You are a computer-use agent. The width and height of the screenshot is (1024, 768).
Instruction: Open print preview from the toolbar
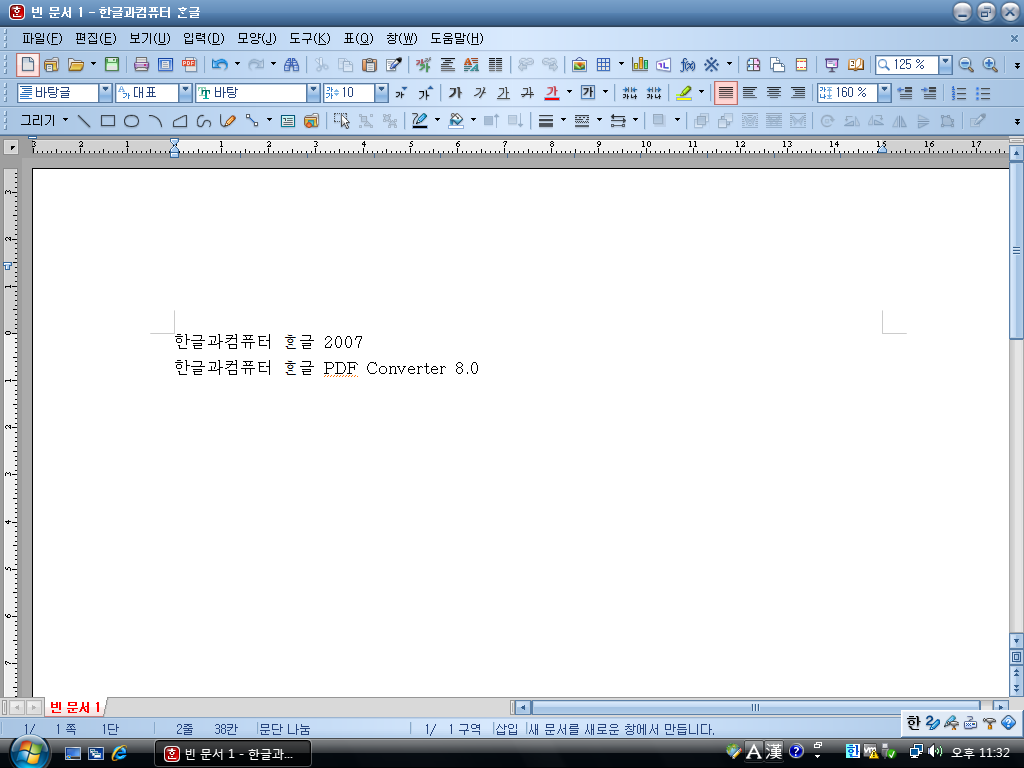coord(165,65)
